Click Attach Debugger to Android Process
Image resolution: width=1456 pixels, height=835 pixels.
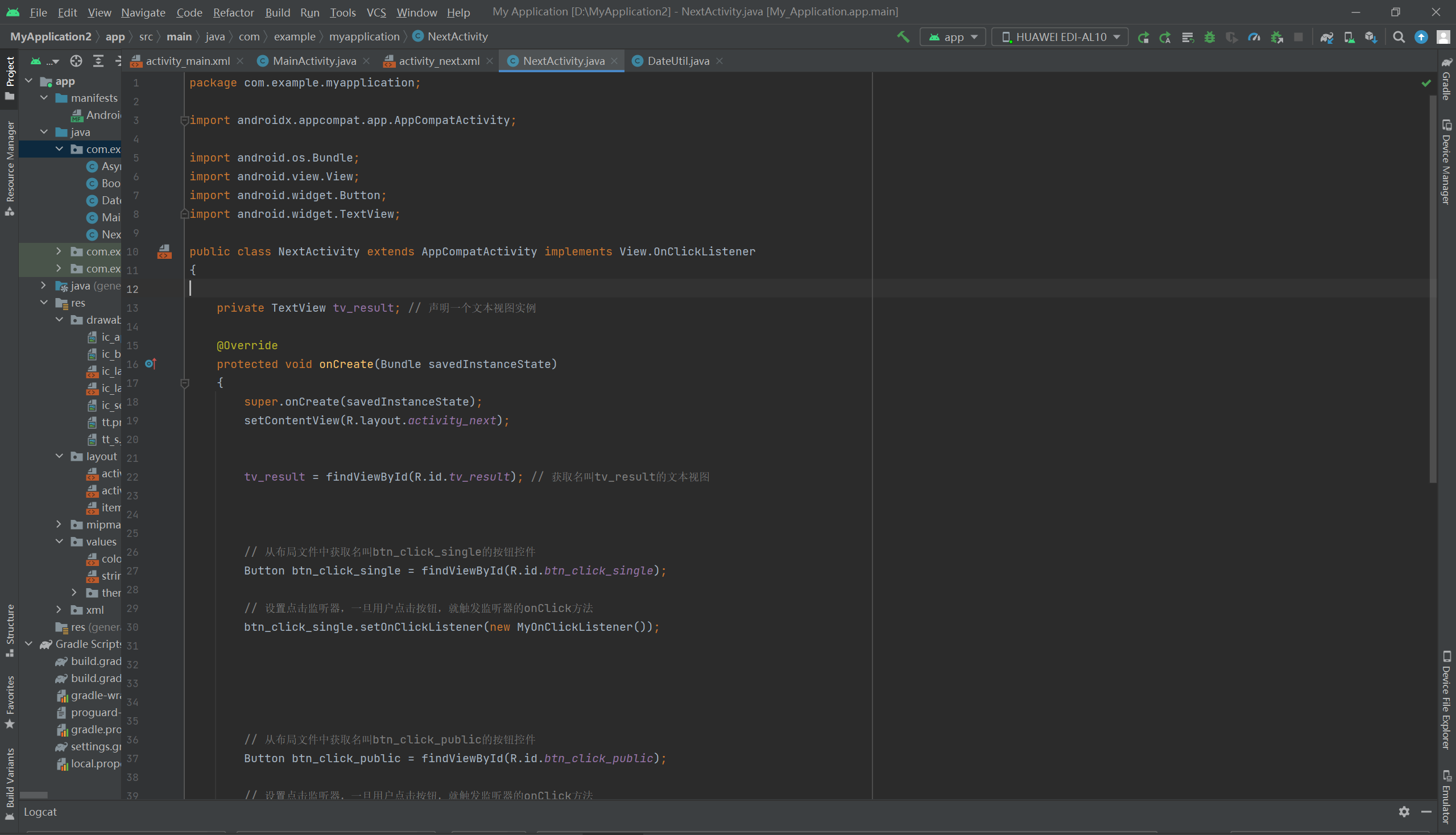[1276, 37]
